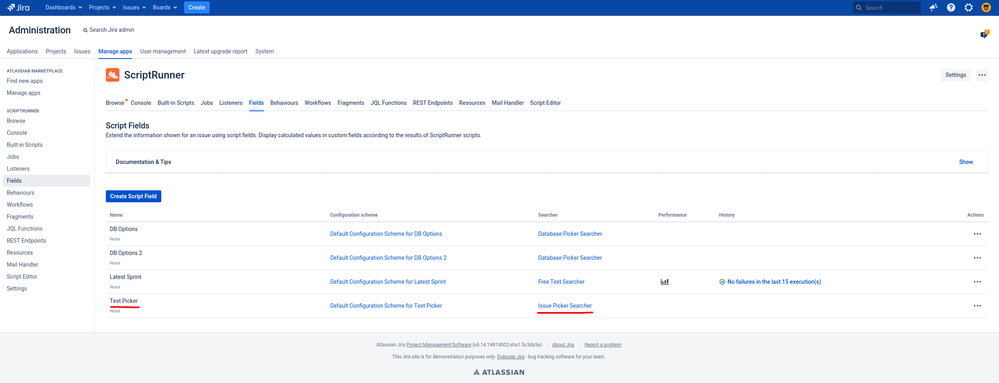Open the user profile avatar
The width and height of the screenshot is (999, 383).
pos(986,8)
